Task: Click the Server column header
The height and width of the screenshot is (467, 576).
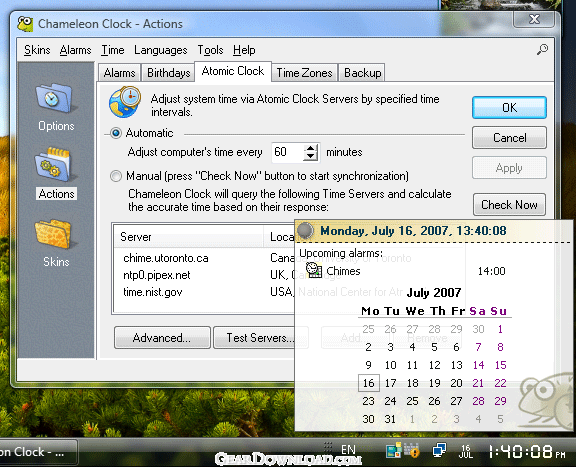Action: pyautogui.click(x=189, y=237)
